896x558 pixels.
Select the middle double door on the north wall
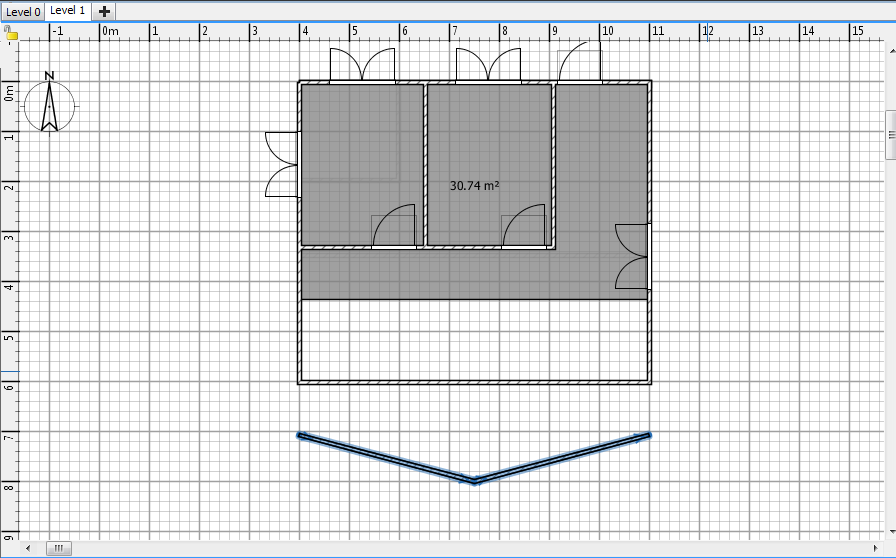tap(488, 65)
